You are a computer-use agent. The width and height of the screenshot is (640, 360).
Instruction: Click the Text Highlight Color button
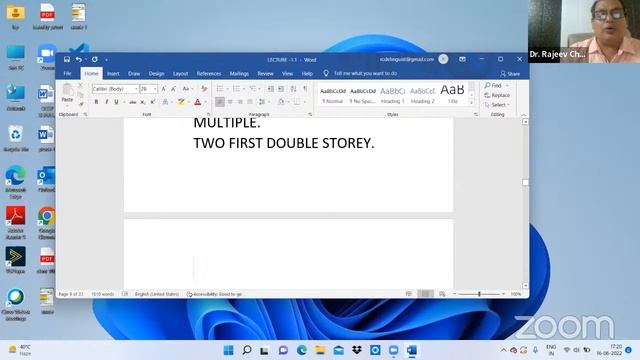181,102
